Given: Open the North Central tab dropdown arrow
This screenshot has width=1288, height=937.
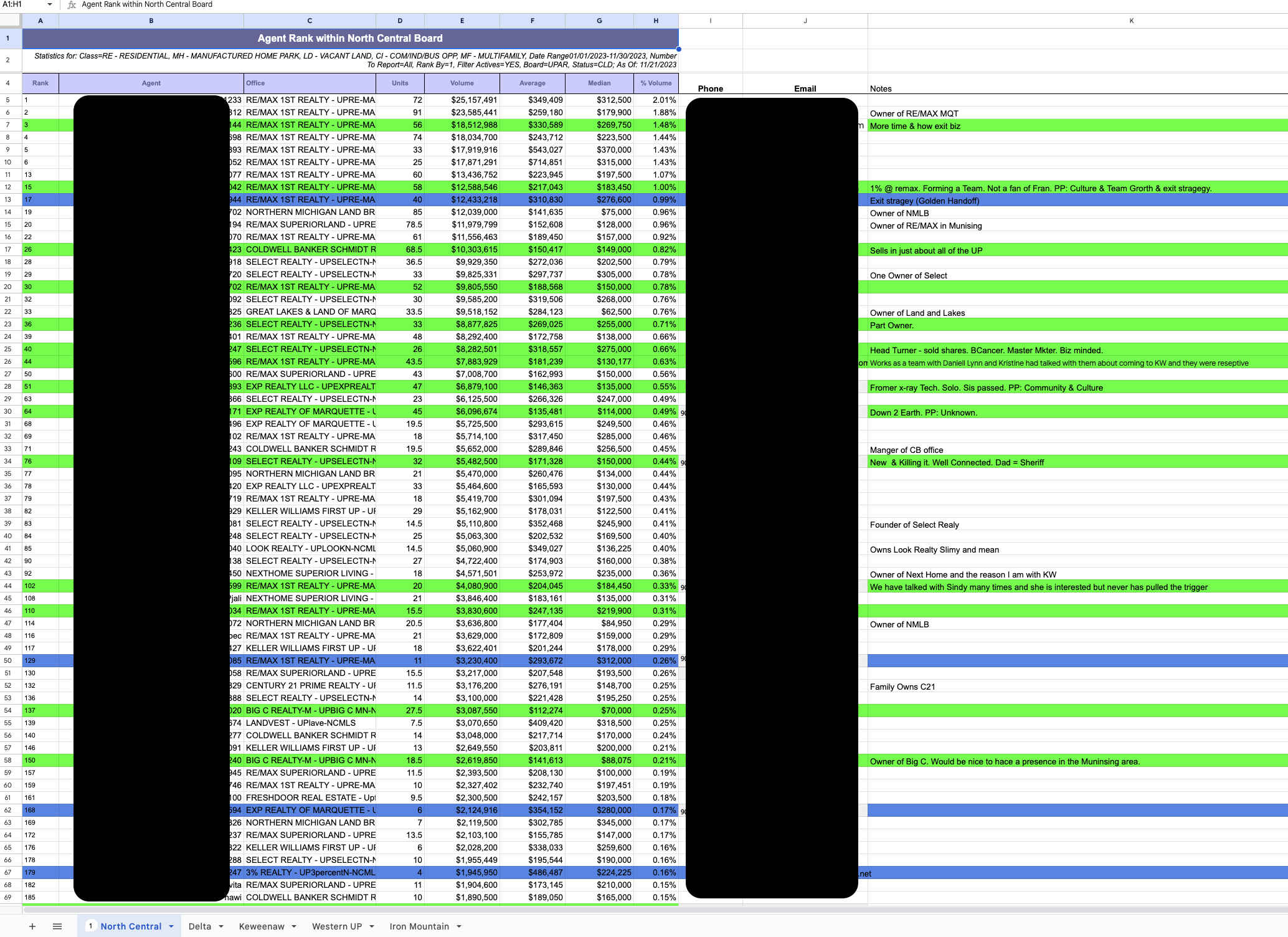Looking at the screenshot, I should tap(171, 926).
